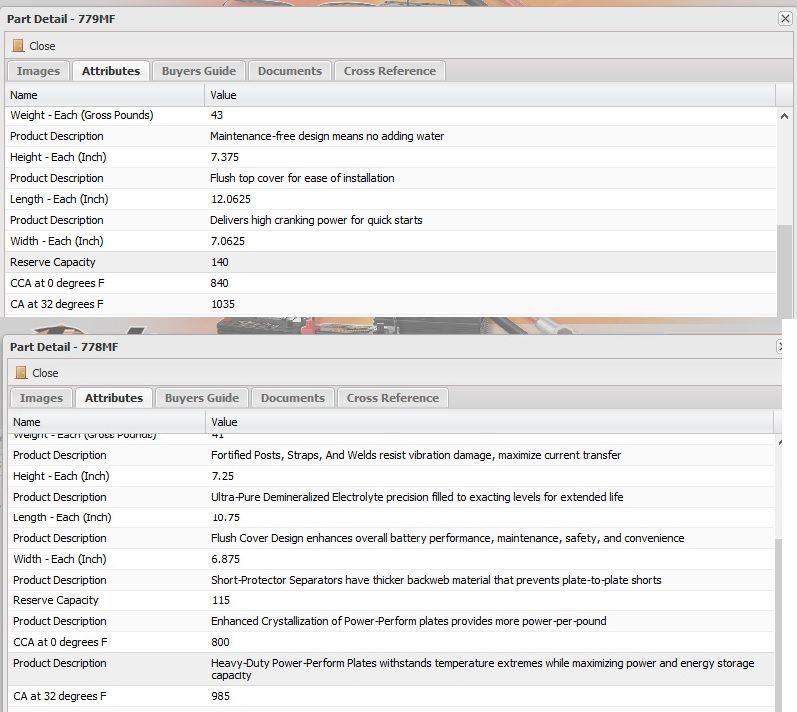The image size is (797, 712).
Task: Select the Documents tab in 779MF window
Action: click(289, 71)
